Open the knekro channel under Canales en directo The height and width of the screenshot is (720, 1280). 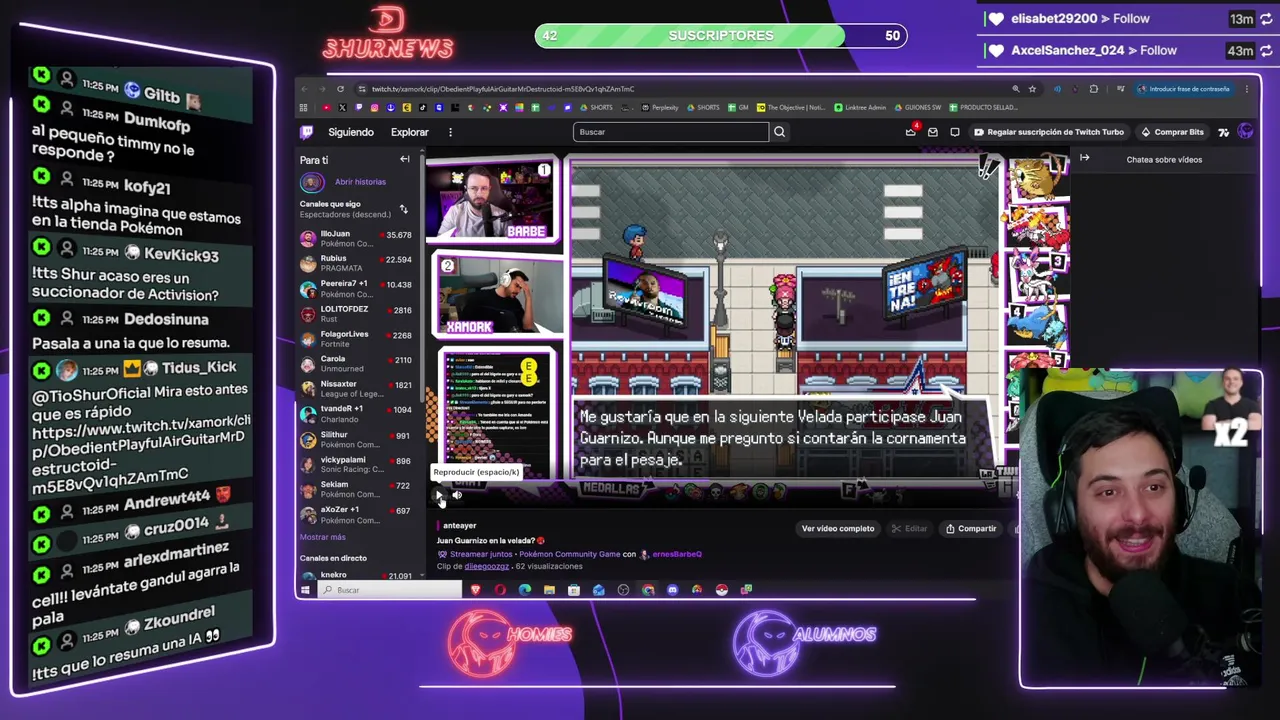[x=356, y=575]
